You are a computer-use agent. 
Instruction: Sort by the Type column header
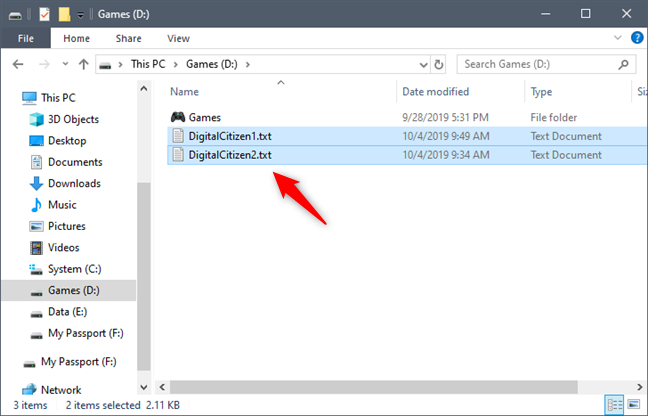point(541,92)
